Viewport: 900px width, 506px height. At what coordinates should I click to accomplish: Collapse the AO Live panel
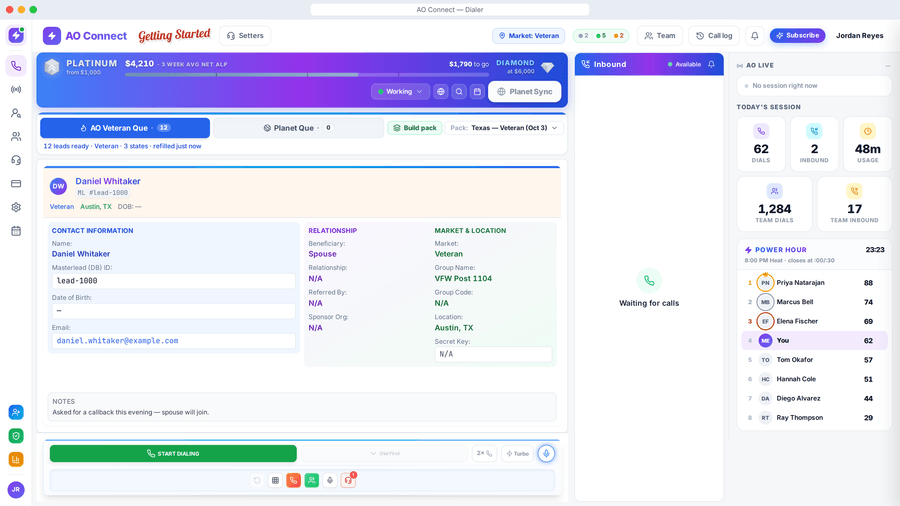click(x=887, y=65)
